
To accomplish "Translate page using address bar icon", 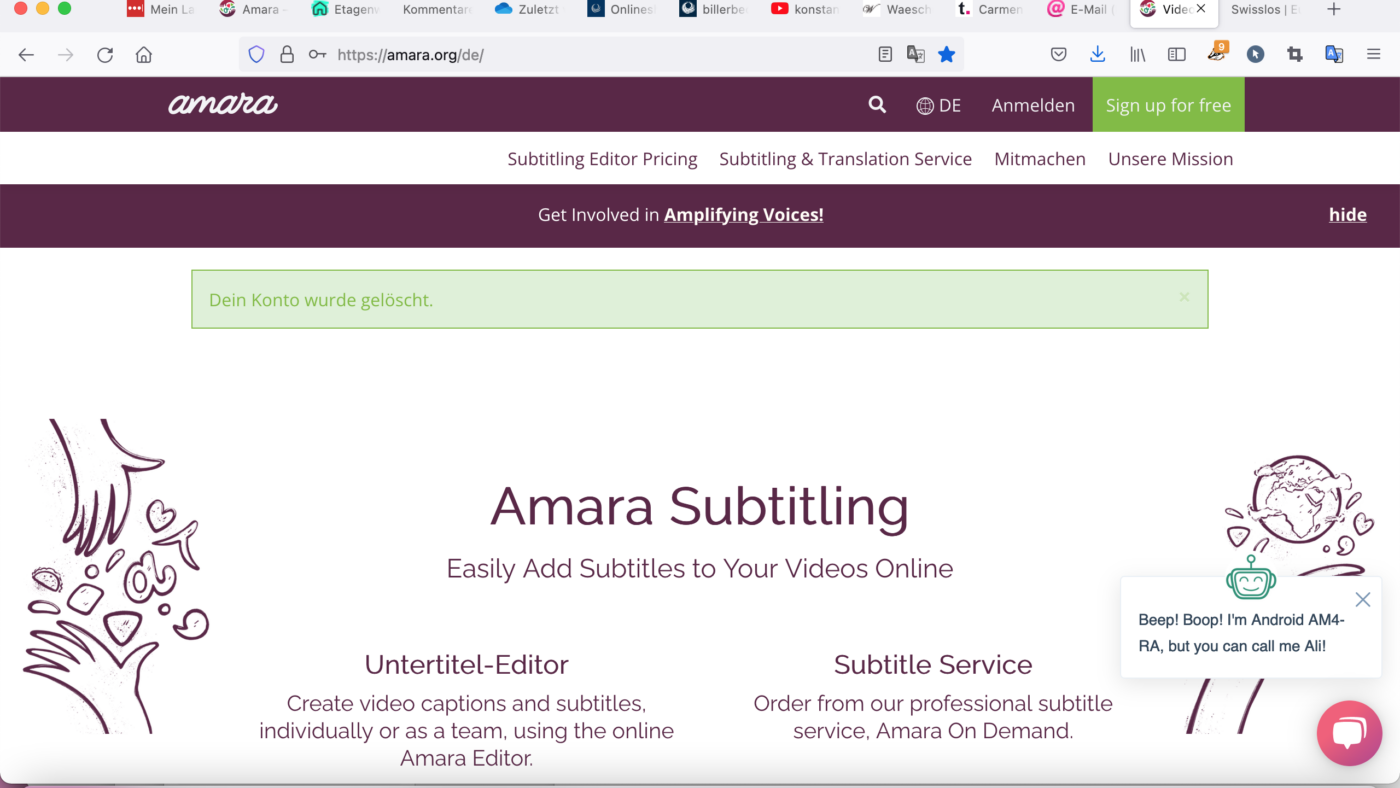I will [915, 55].
